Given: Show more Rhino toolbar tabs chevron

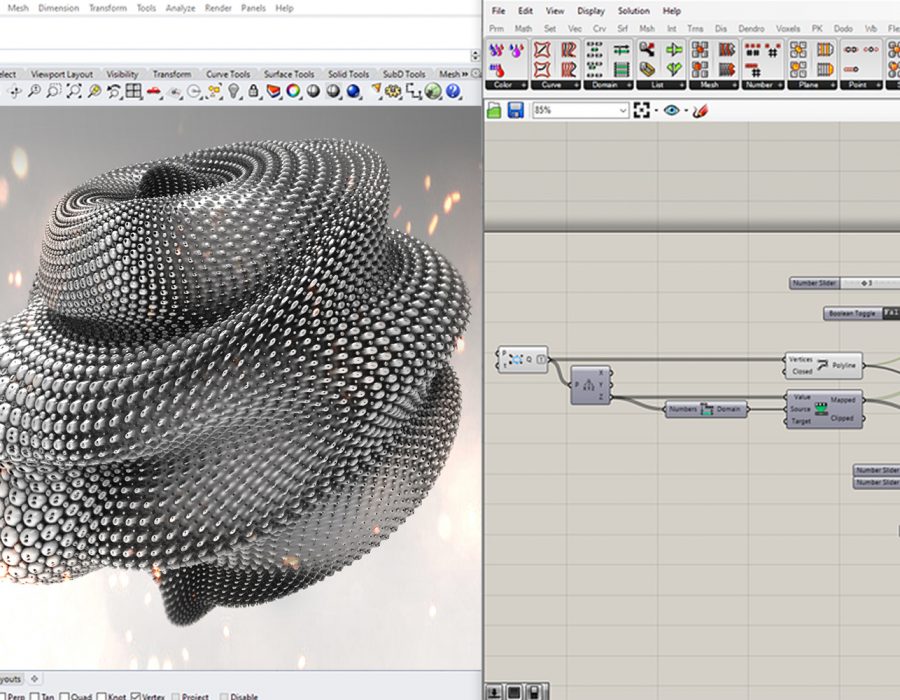Looking at the screenshot, I should 465,74.
